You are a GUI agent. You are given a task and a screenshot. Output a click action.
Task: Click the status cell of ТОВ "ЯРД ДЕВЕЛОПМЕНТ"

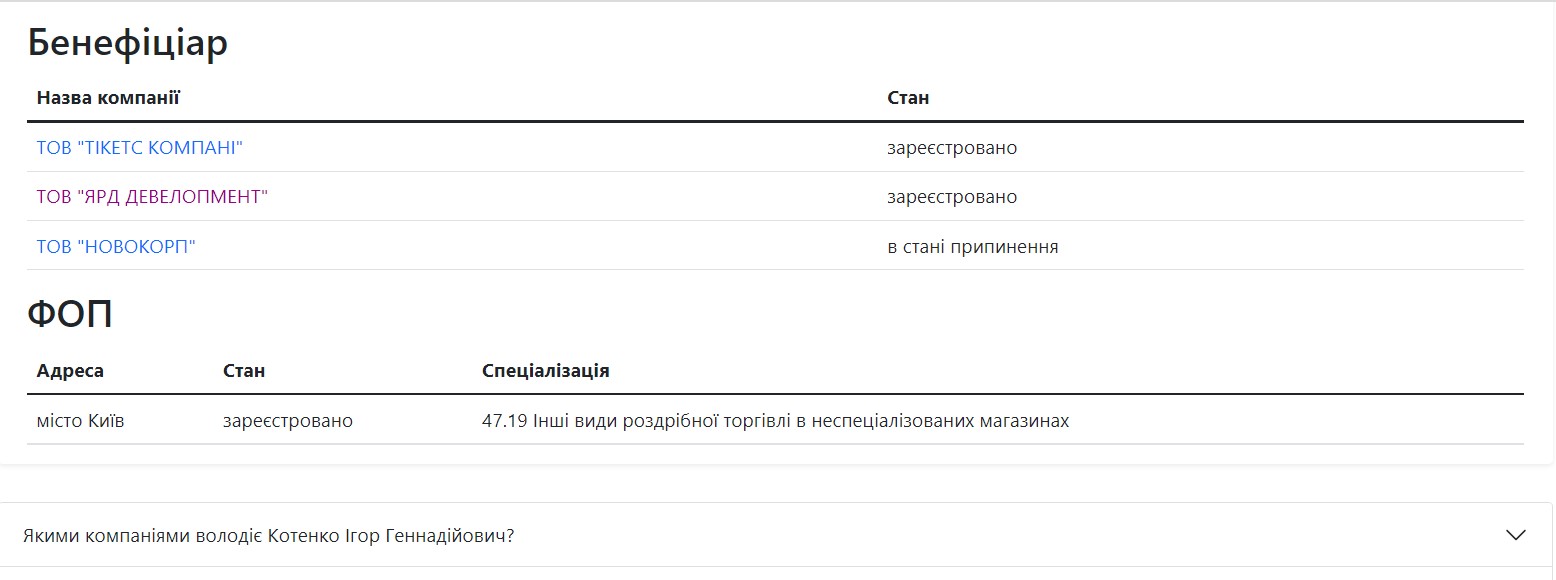(x=952, y=197)
